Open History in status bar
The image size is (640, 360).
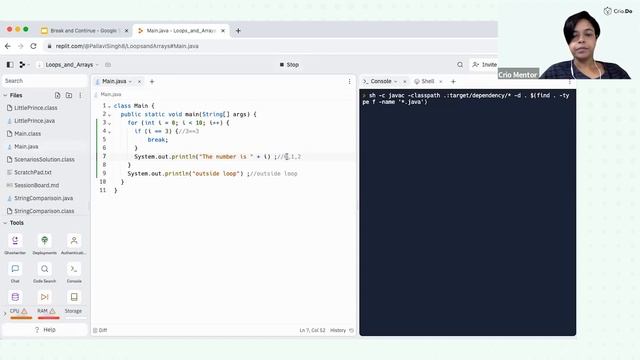point(342,330)
